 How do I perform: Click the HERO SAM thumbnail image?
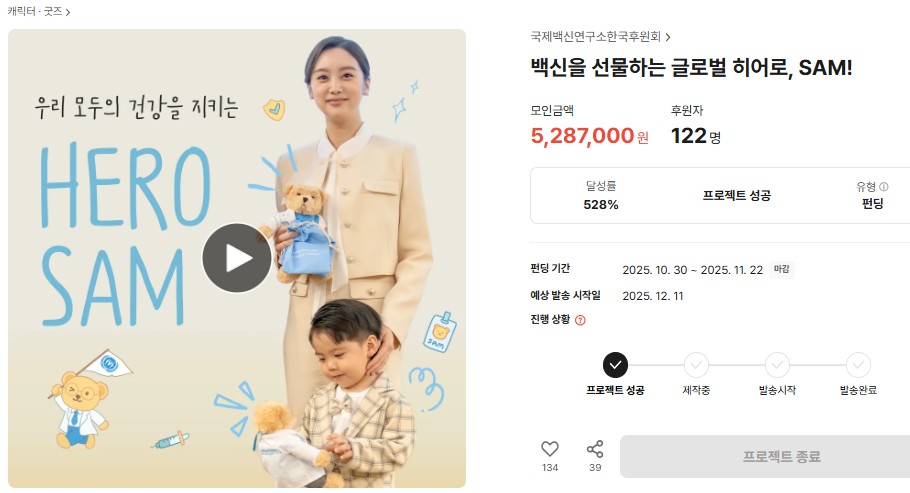(237, 258)
